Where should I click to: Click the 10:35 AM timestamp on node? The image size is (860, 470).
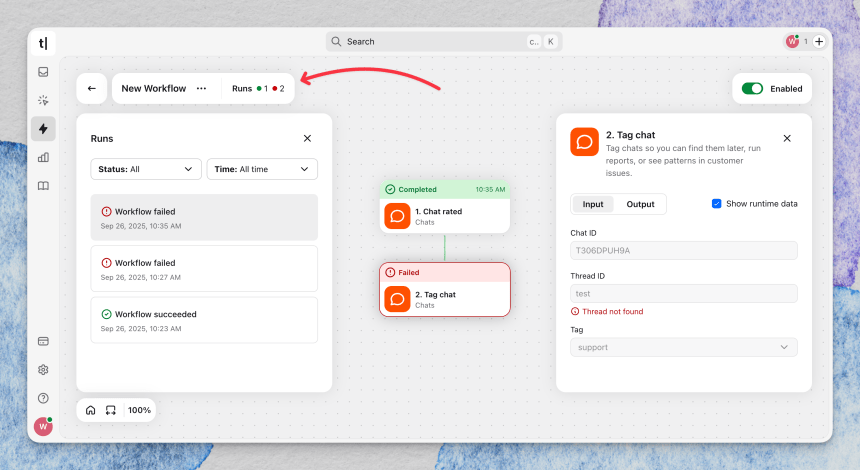[x=490, y=189]
